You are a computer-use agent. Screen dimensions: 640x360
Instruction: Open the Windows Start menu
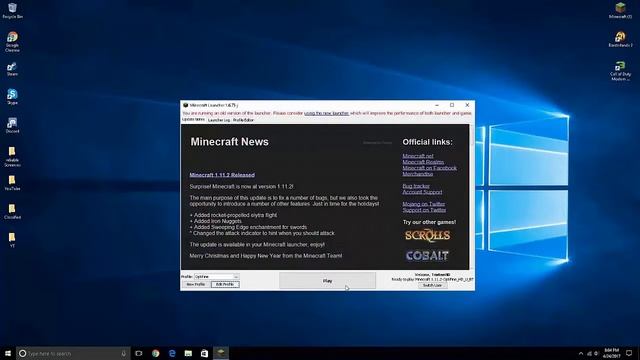(x=8, y=353)
